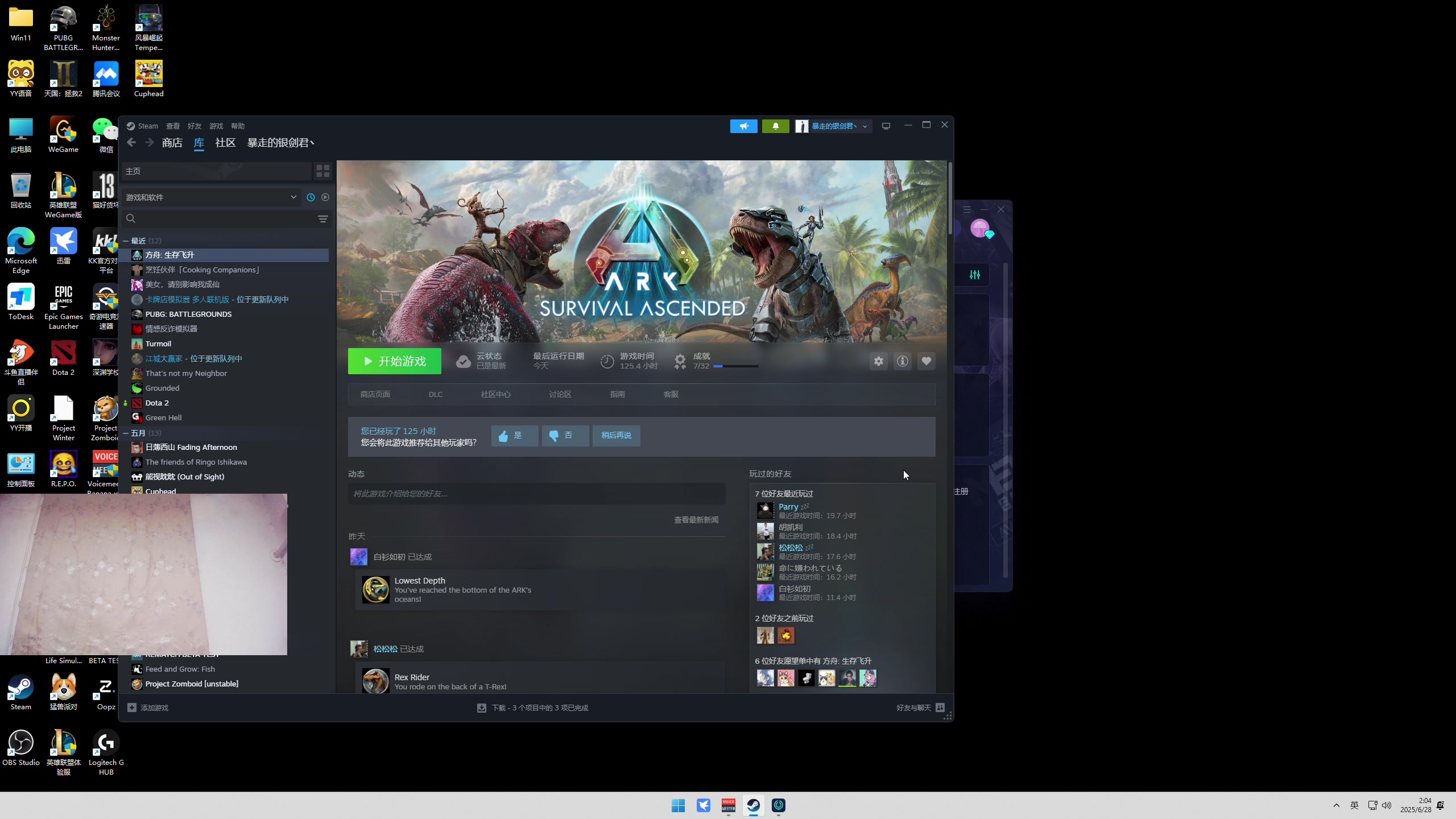
Task: Click the 主页 library home button
Action: point(216,171)
